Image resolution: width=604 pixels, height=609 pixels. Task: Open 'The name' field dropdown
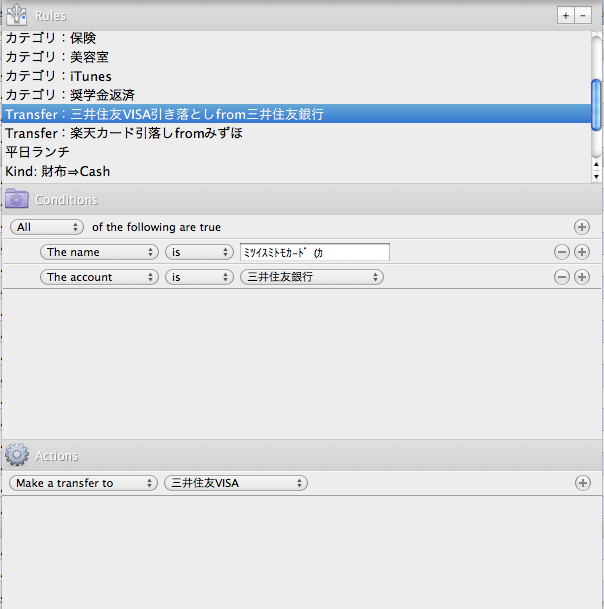99,252
